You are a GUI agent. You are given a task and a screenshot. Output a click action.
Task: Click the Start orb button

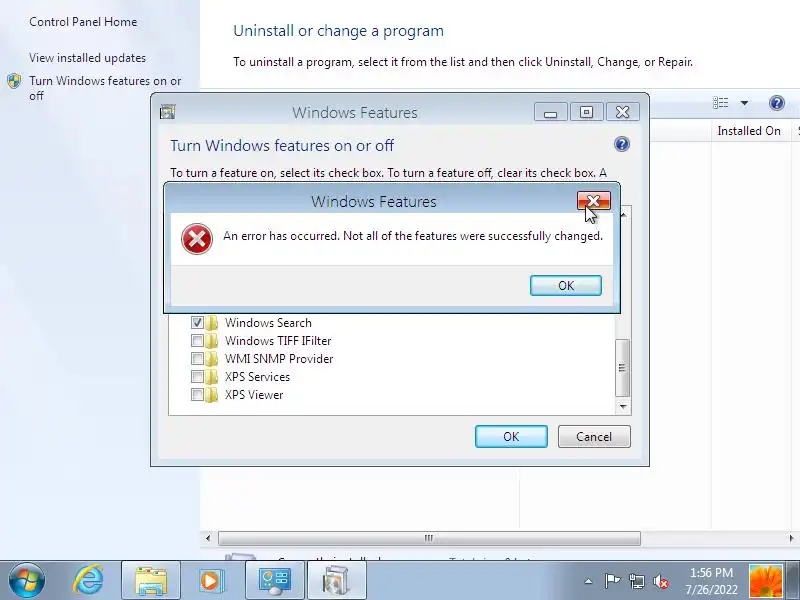click(27, 581)
